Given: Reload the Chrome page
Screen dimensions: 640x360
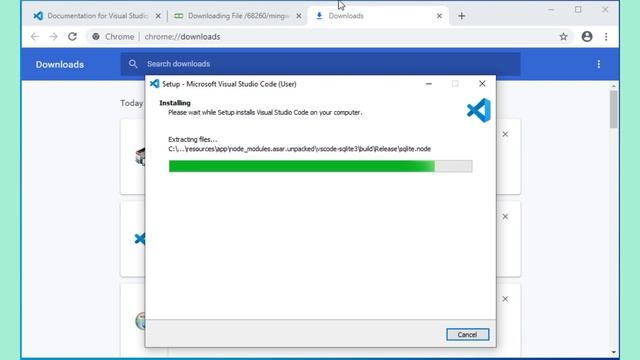Looking at the screenshot, I should 72,37.
